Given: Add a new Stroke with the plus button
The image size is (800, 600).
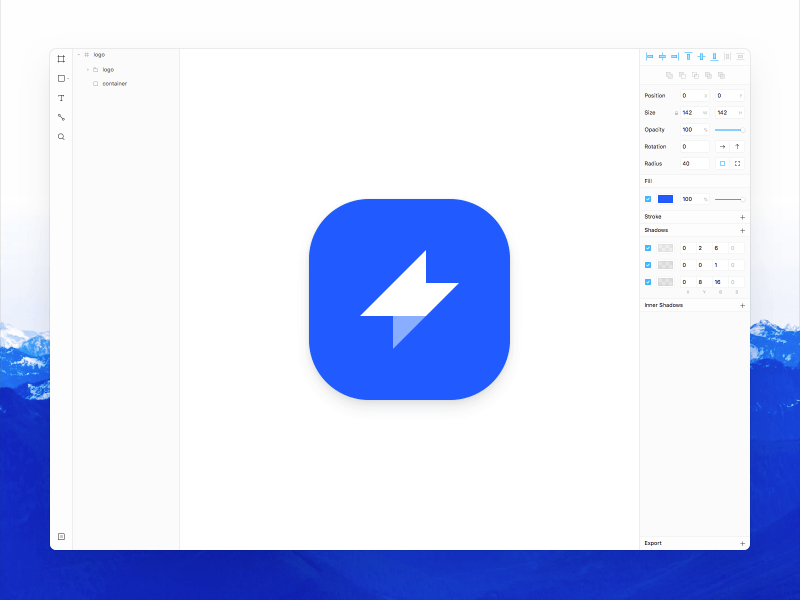Looking at the screenshot, I should click(x=742, y=216).
